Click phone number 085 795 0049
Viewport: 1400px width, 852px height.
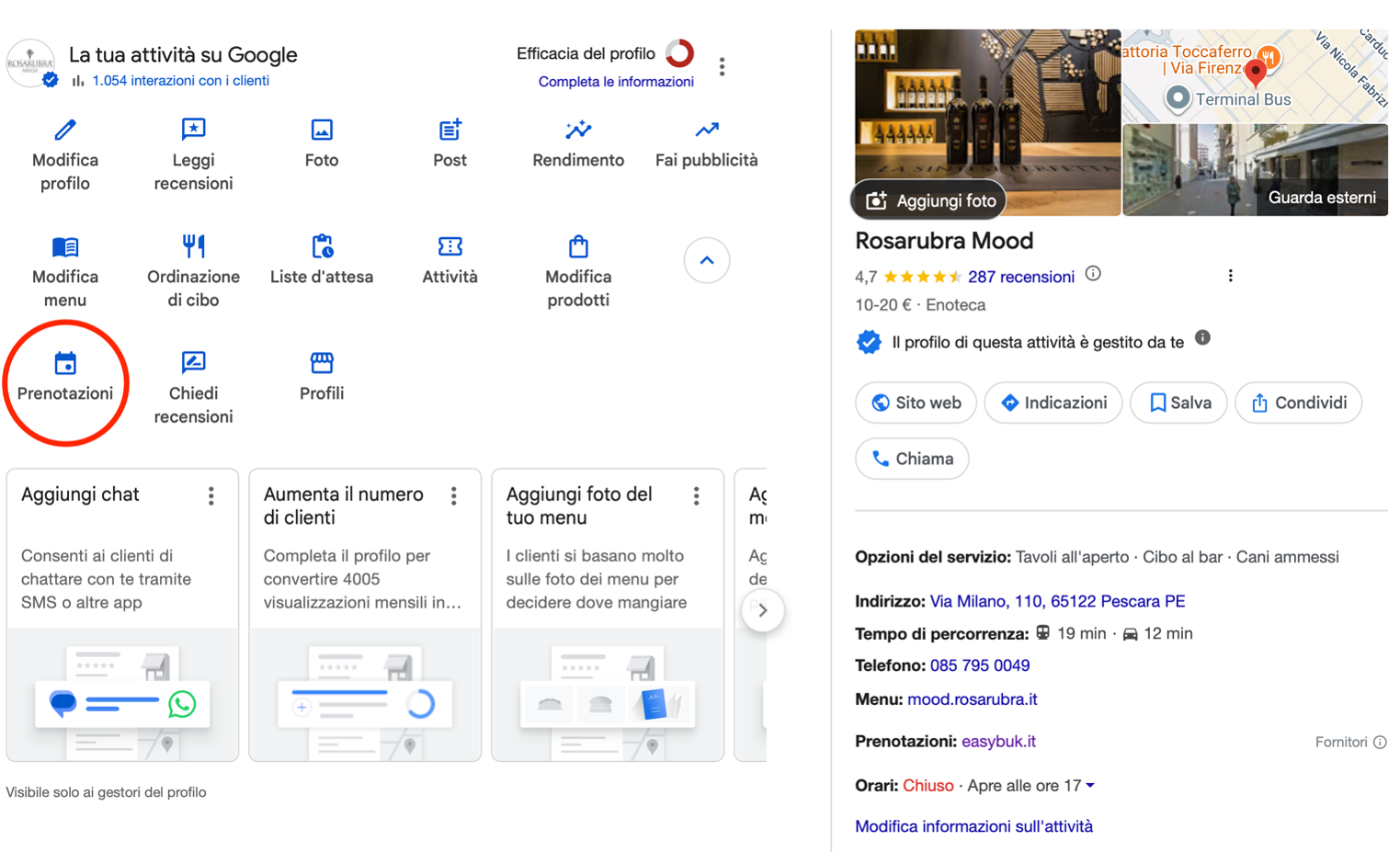point(980,665)
